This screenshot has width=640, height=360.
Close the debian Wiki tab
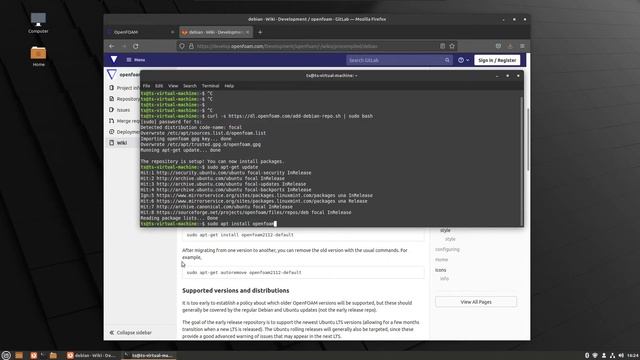pyautogui.click(x=247, y=32)
